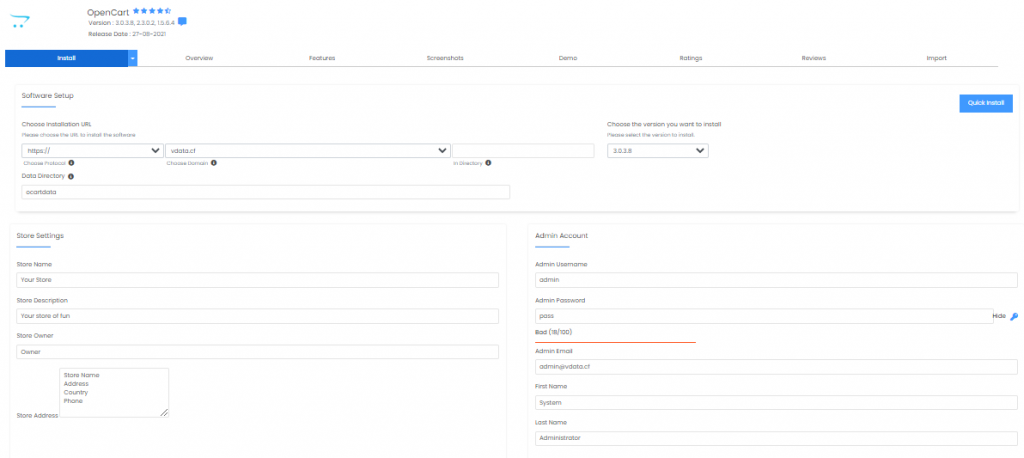Switch to the Overview tab
Image resolution: width=1024 pixels, height=458 pixels.
pyautogui.click(x=199, y=58)
